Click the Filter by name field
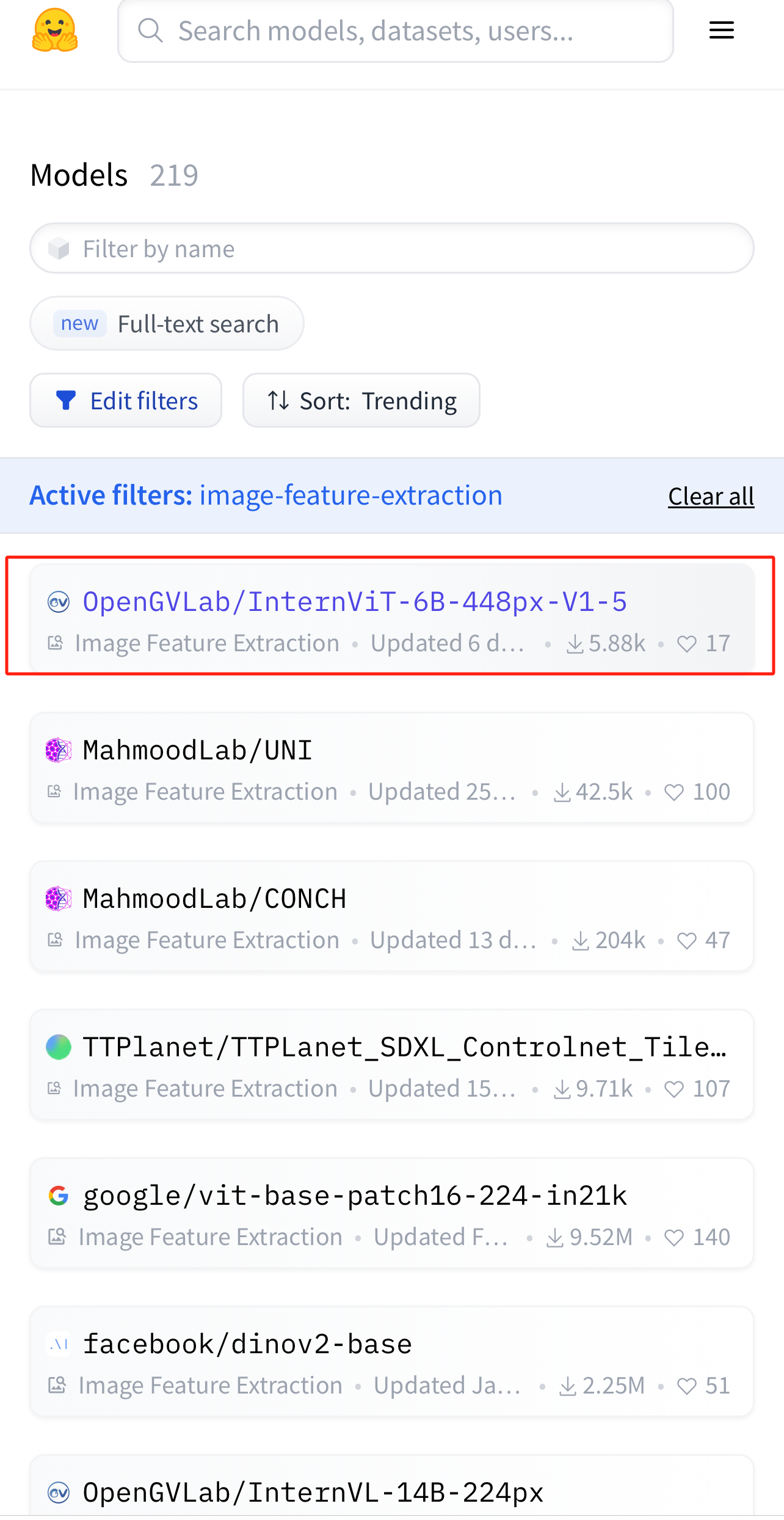 click(x=392, y=248)
